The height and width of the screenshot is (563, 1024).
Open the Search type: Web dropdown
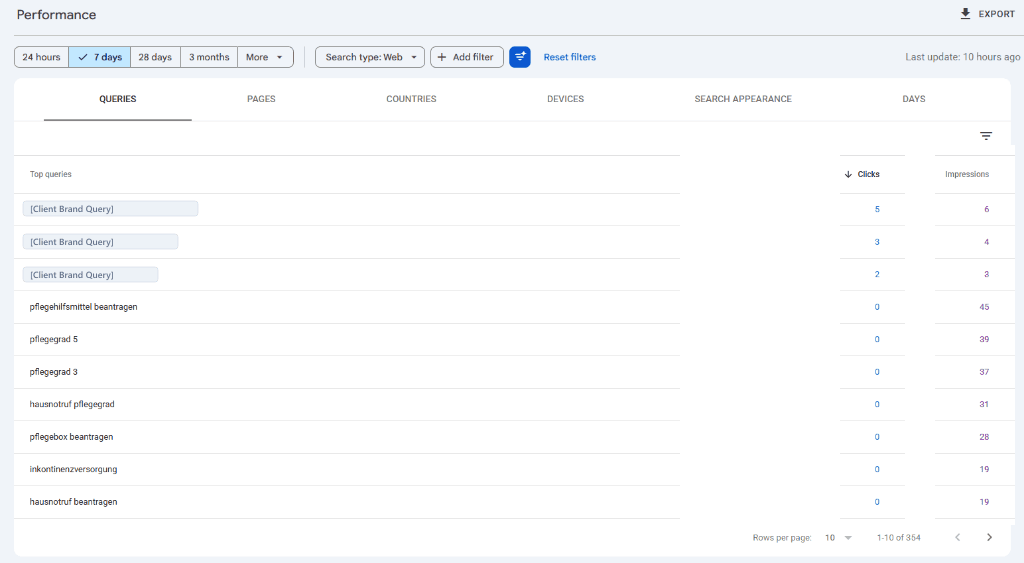[x=370, y=57]
